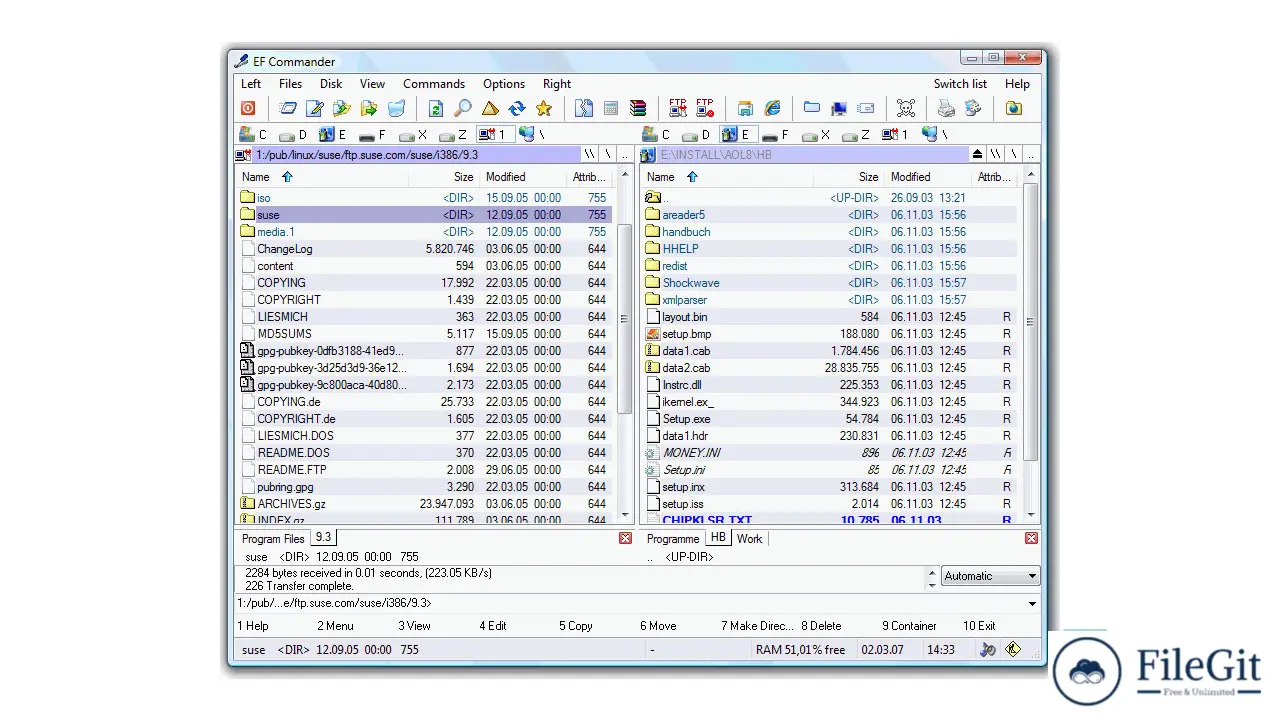Click the yellow triangle toolbar icon
The width and height of the screenshot is (1280, 720).
[490, 108]
